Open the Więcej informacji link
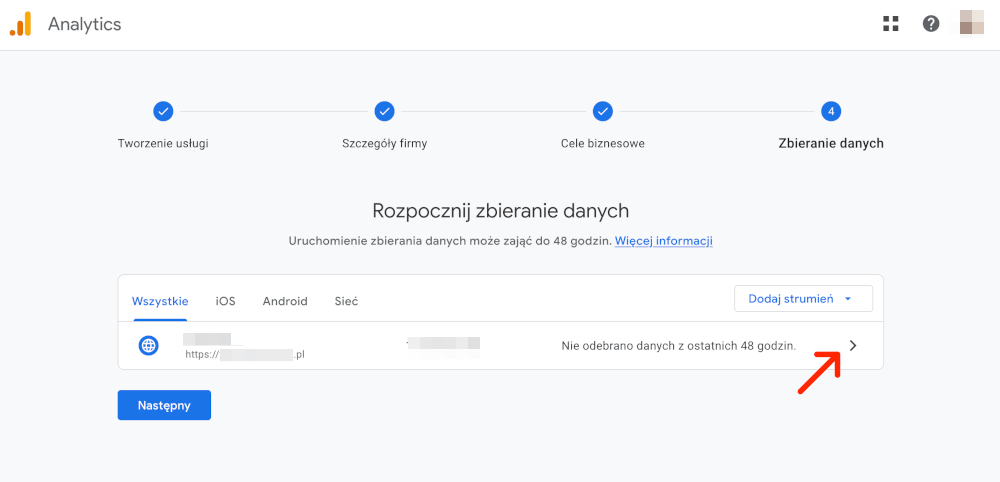Viewport: 1000px width, 482px height. click(663, 242)
